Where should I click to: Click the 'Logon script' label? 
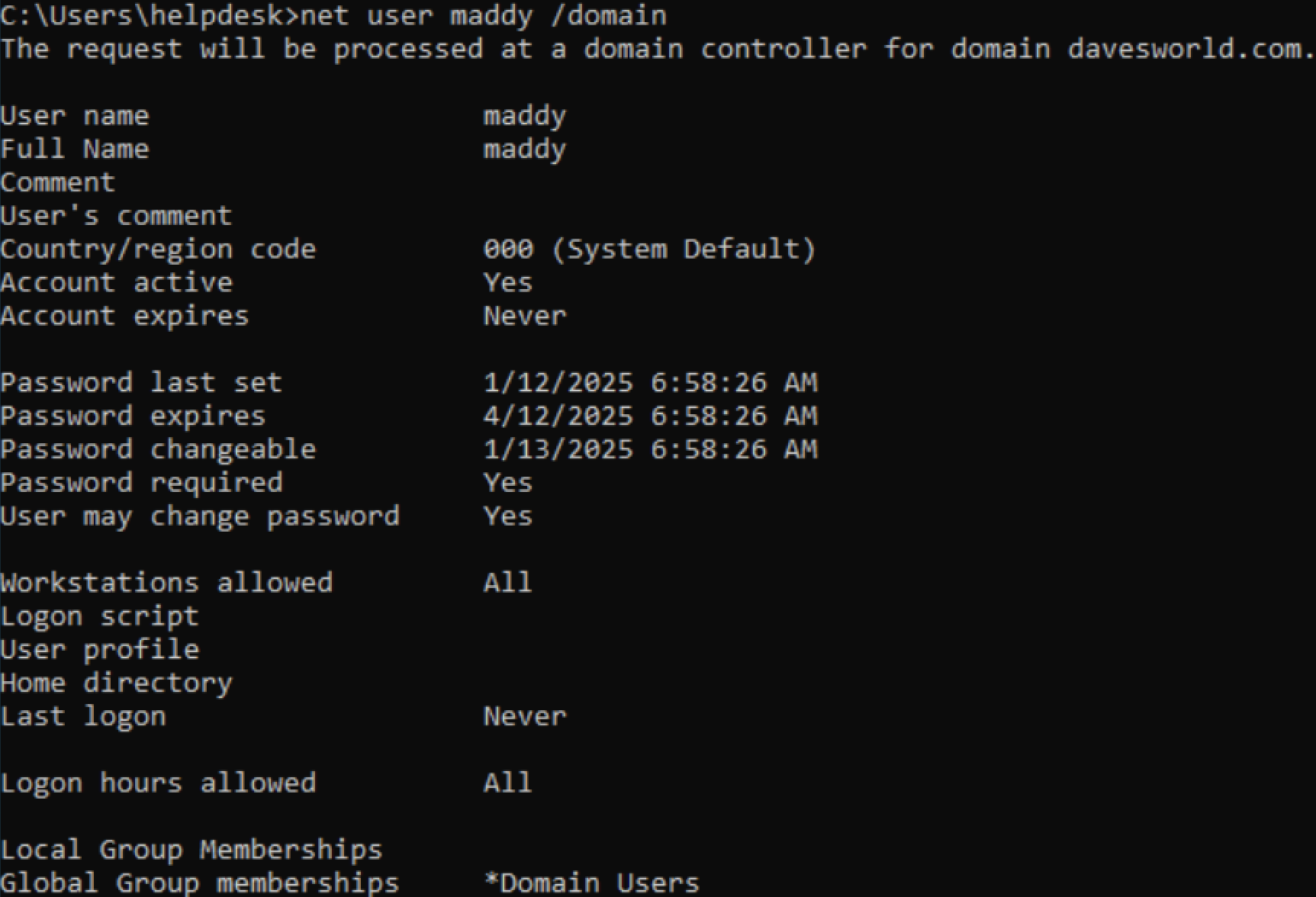point(99,616)
